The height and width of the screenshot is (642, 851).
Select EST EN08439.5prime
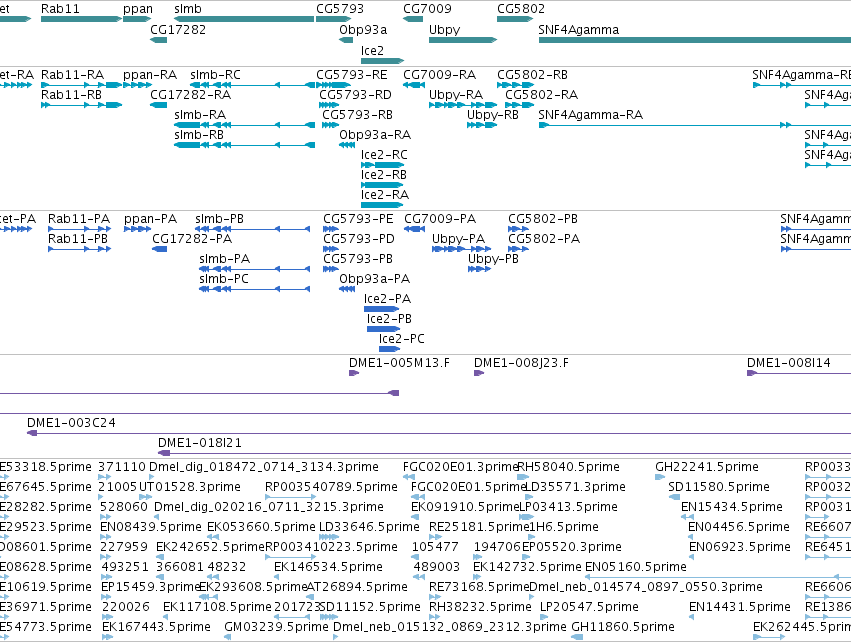click(x=151, y=527)
